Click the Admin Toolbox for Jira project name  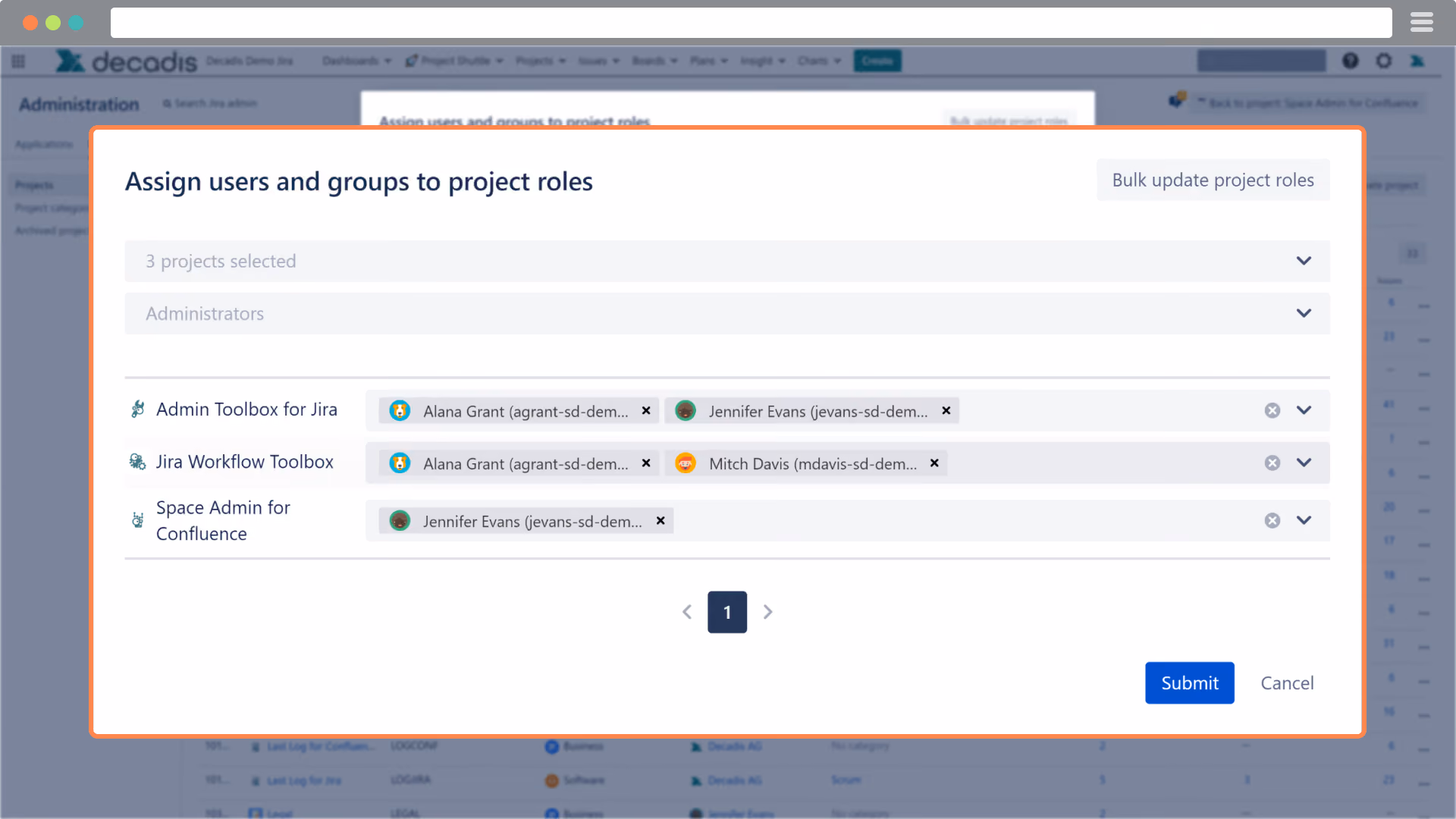(x=246, y=409)
